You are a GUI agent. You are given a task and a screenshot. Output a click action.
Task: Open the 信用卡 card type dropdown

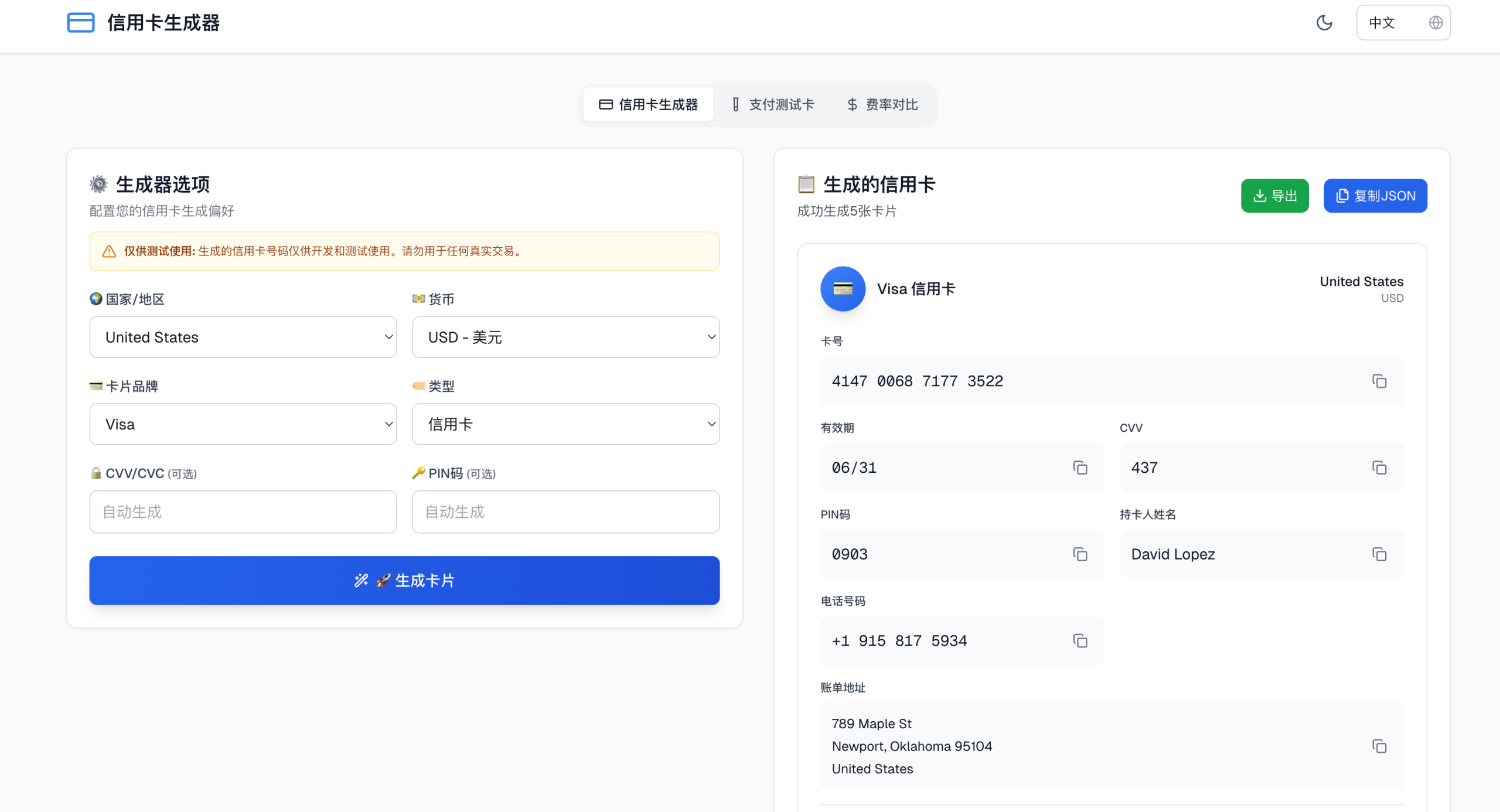coord(565,424)
